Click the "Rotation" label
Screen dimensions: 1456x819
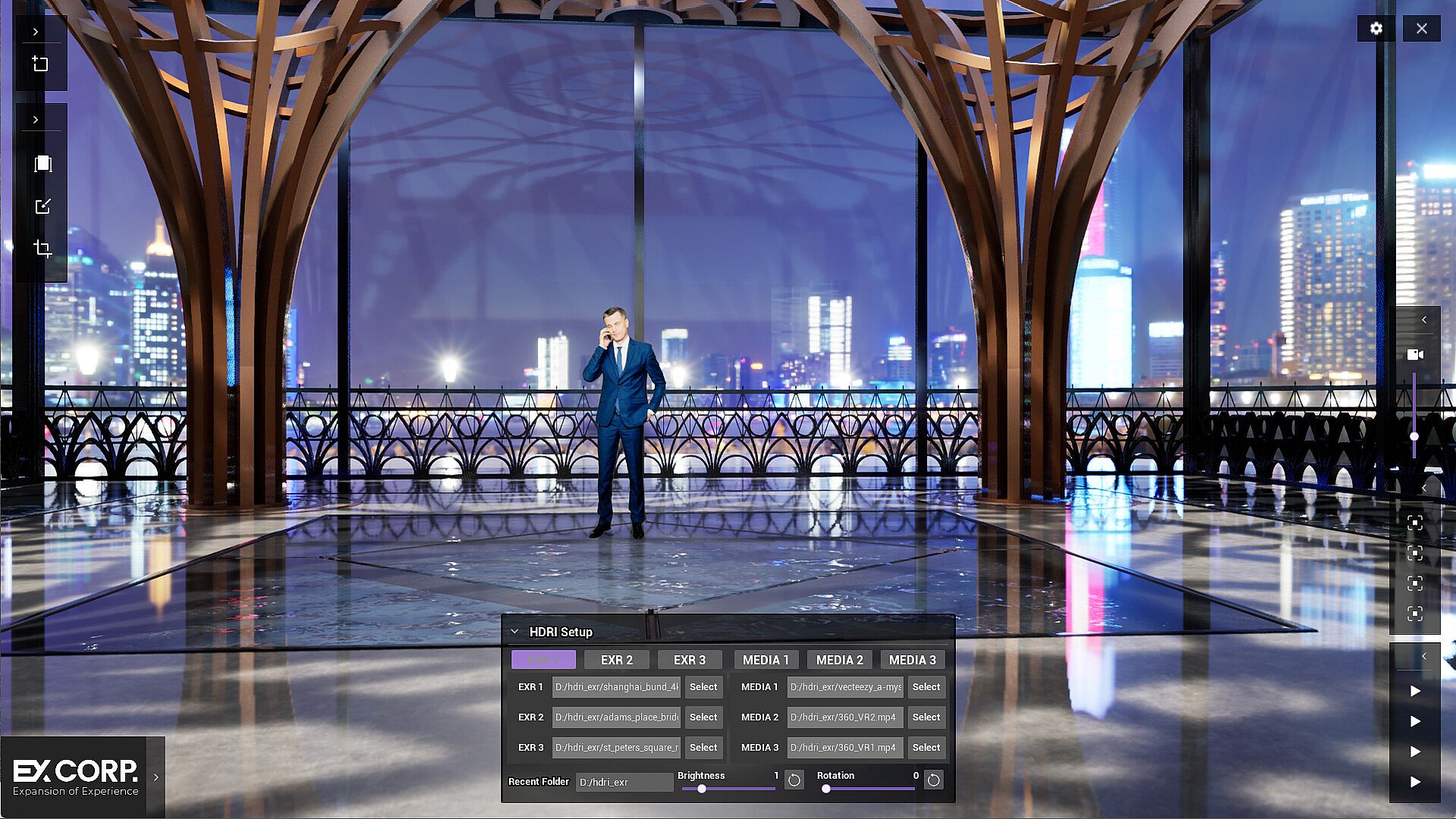(x=835, y=775)
